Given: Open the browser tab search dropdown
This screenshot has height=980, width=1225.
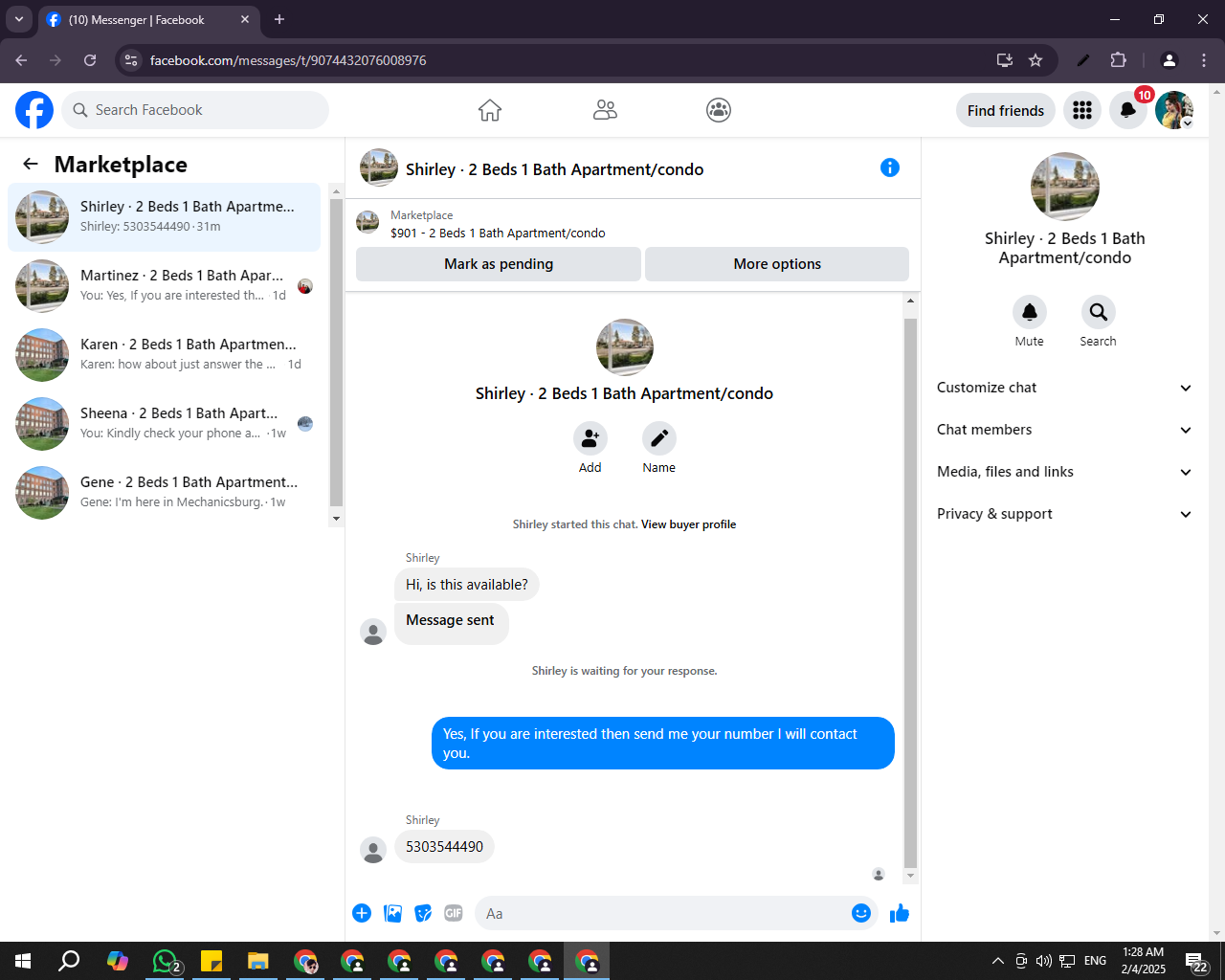Looking at the screenshot, I should point(19,19).
